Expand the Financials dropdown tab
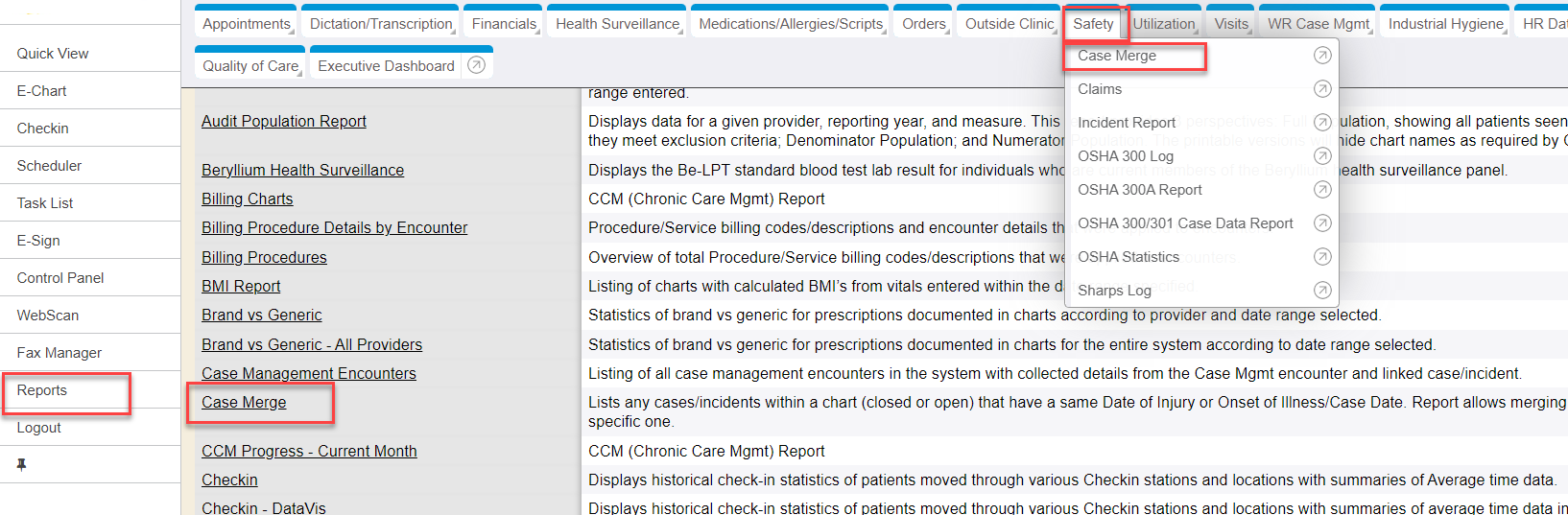 505,24
